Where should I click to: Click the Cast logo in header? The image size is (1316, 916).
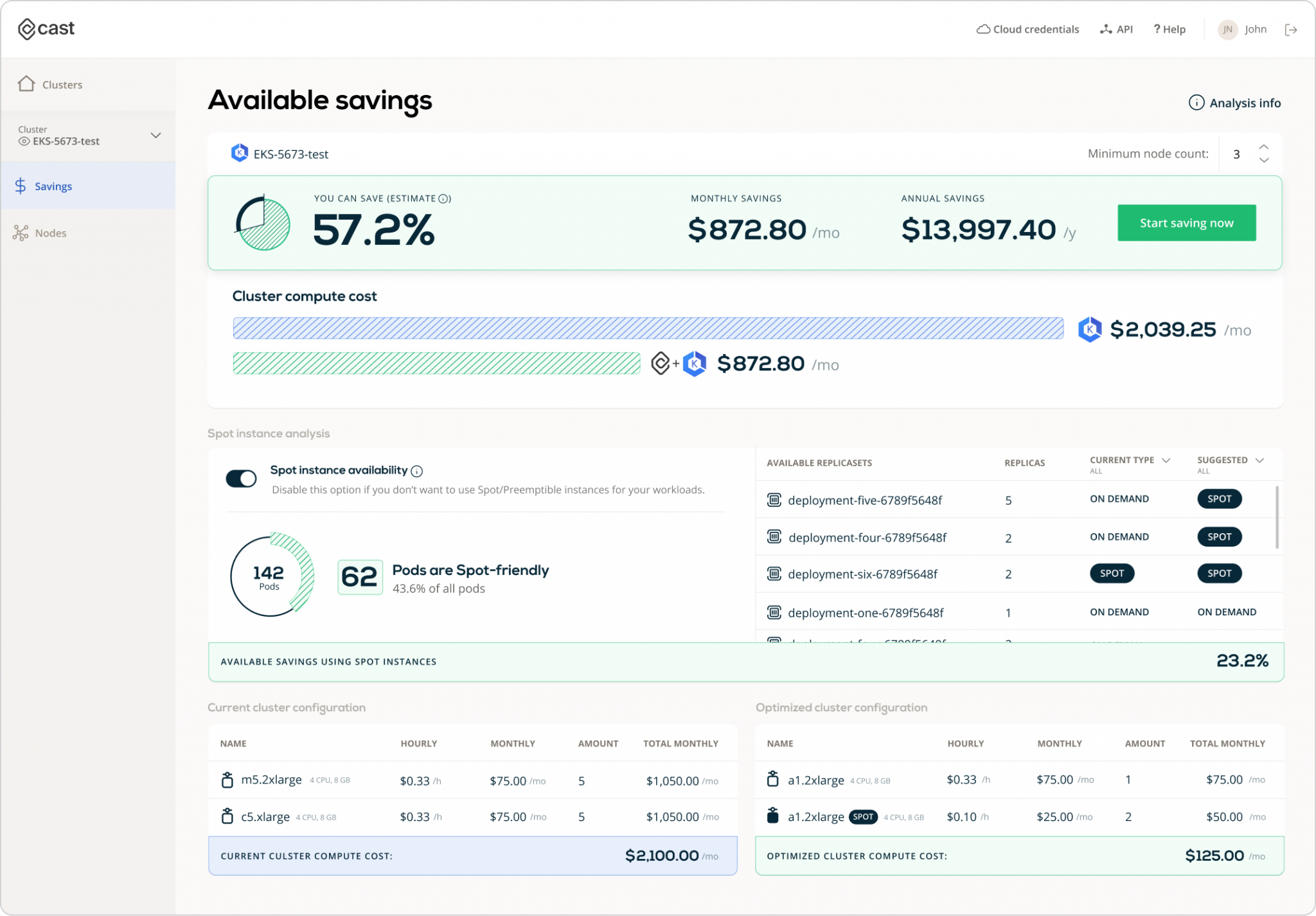click(46, 29)
